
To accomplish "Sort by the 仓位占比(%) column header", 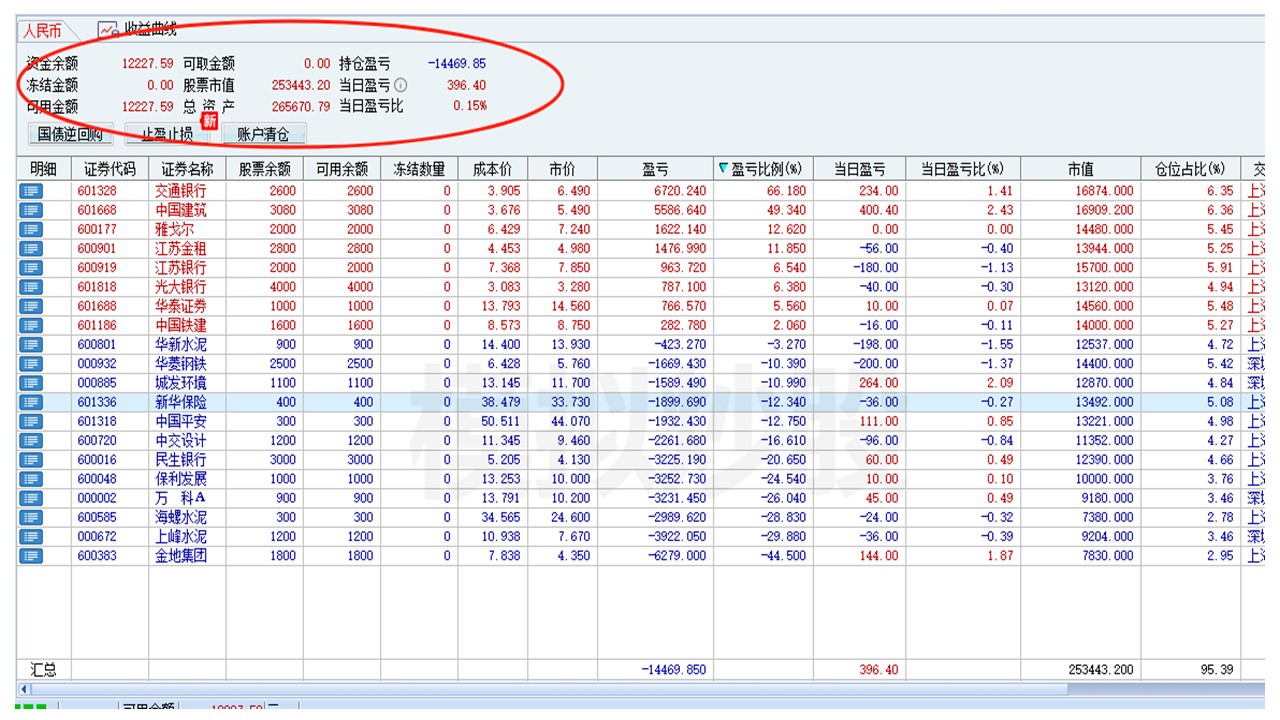I will pyautogui.click(x=1190, y=169).
